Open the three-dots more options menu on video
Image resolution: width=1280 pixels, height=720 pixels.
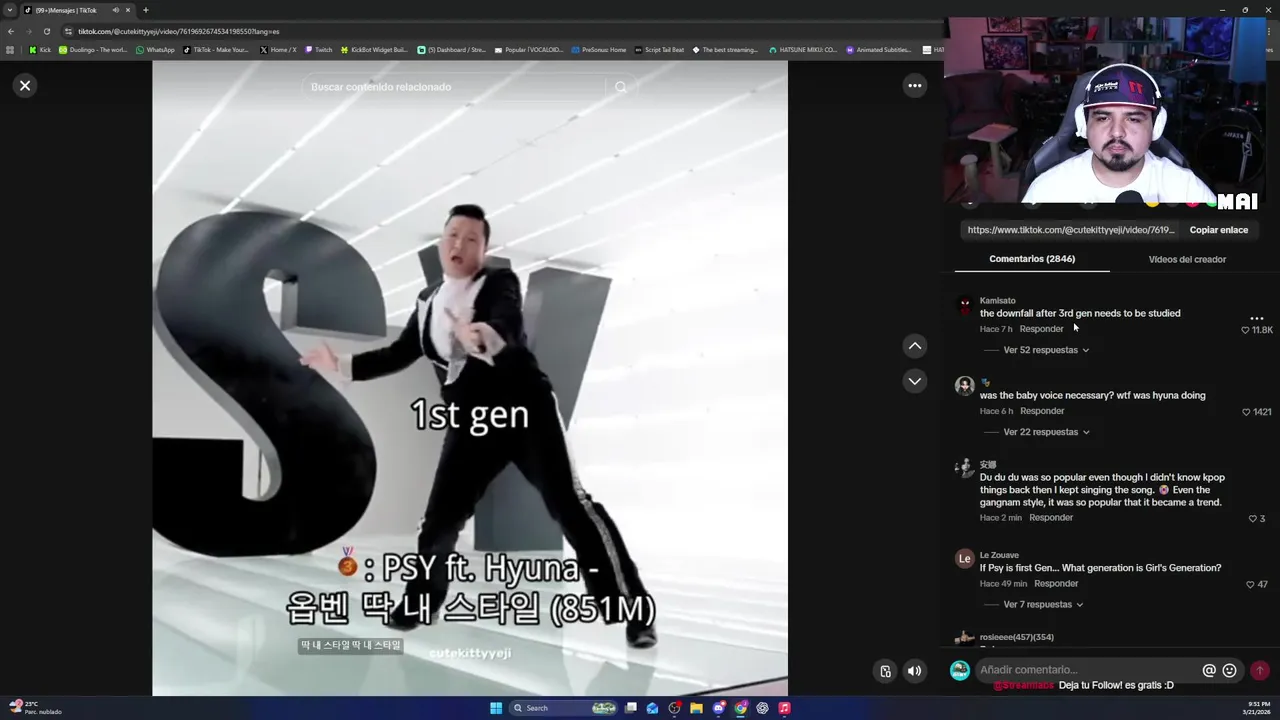pyautogui.click(x=914, y=85)
